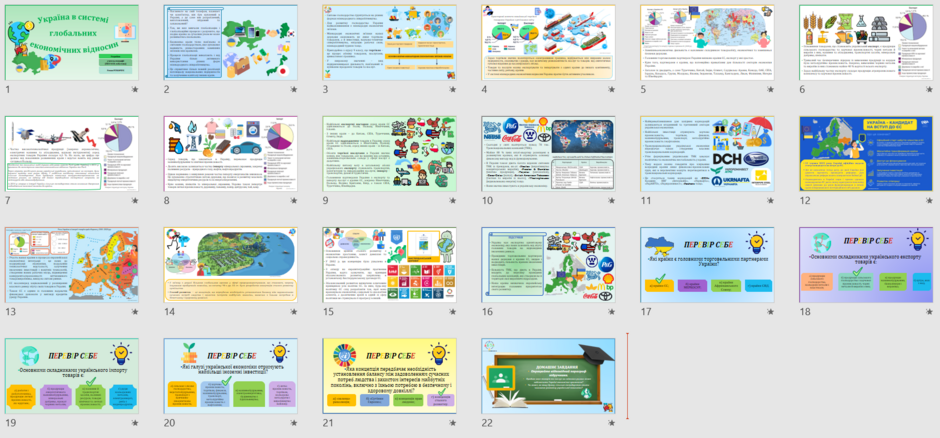Click the star icon below slide 7
940x438 pixels.
[x=135, y=201]
